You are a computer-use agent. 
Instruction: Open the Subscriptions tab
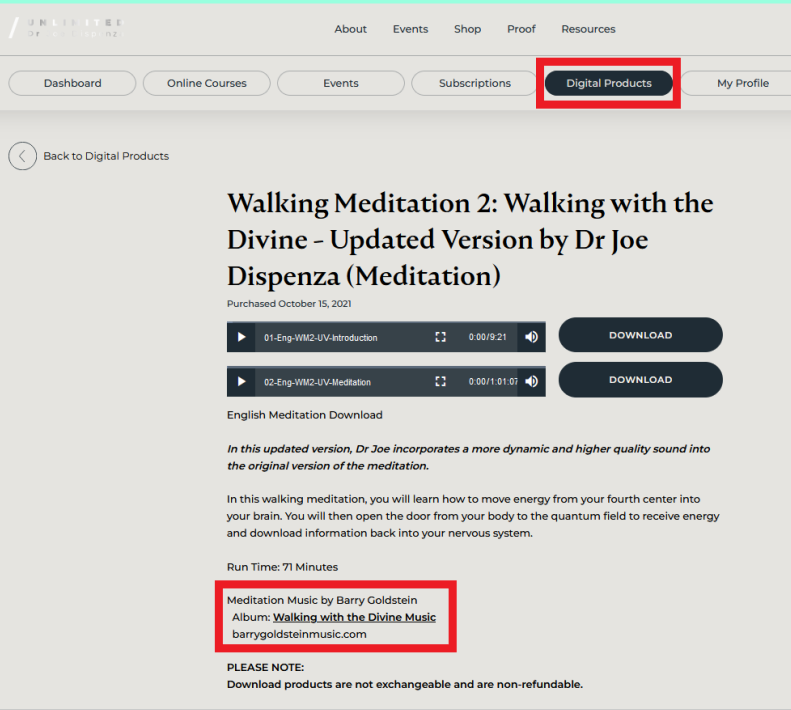pyautogui.click(x=475, y=83)
